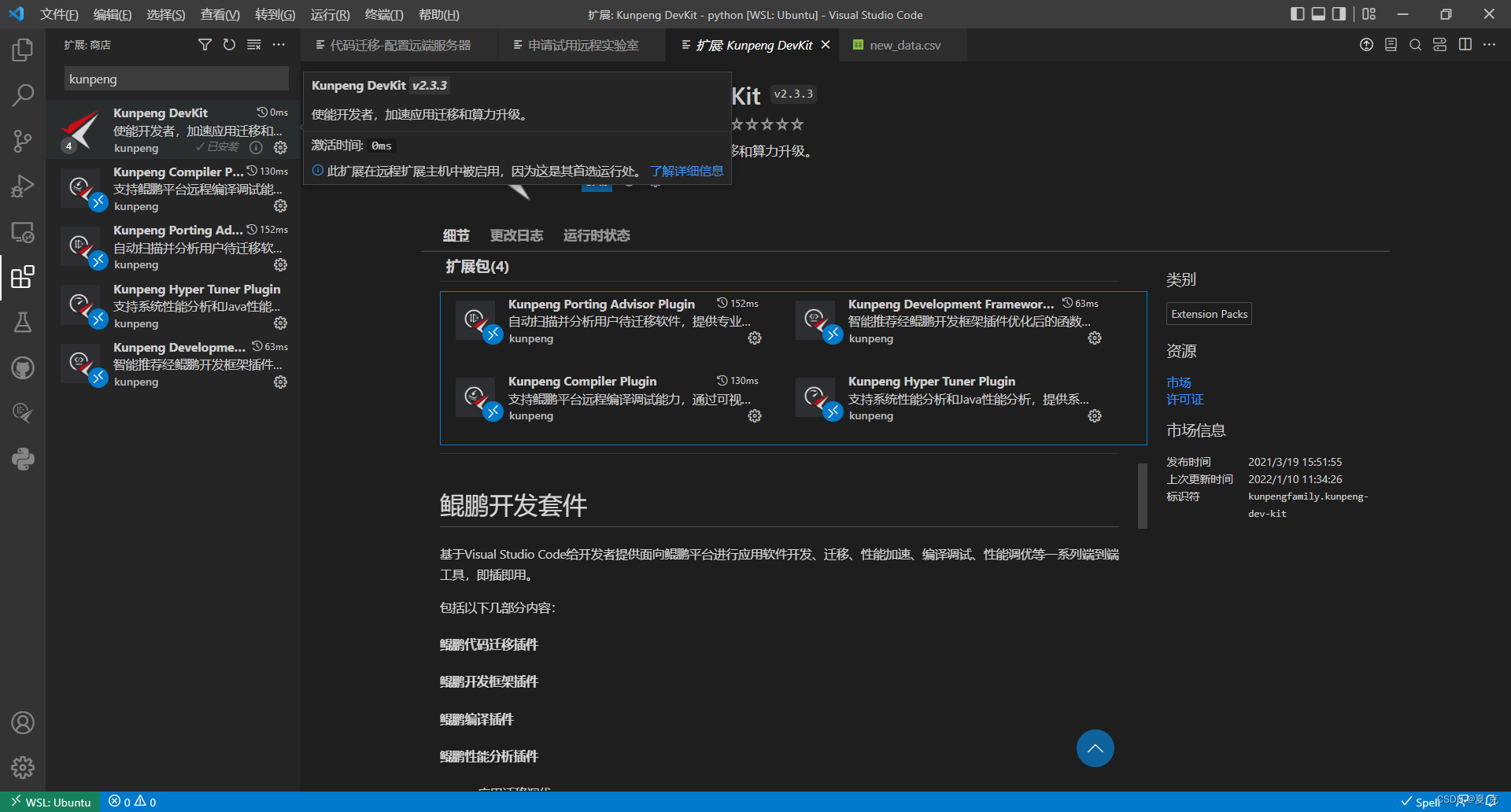Select the 运行时状态 tab
Image resolution: width=1511 pixels, height=812 pixels.
(597, 235)
